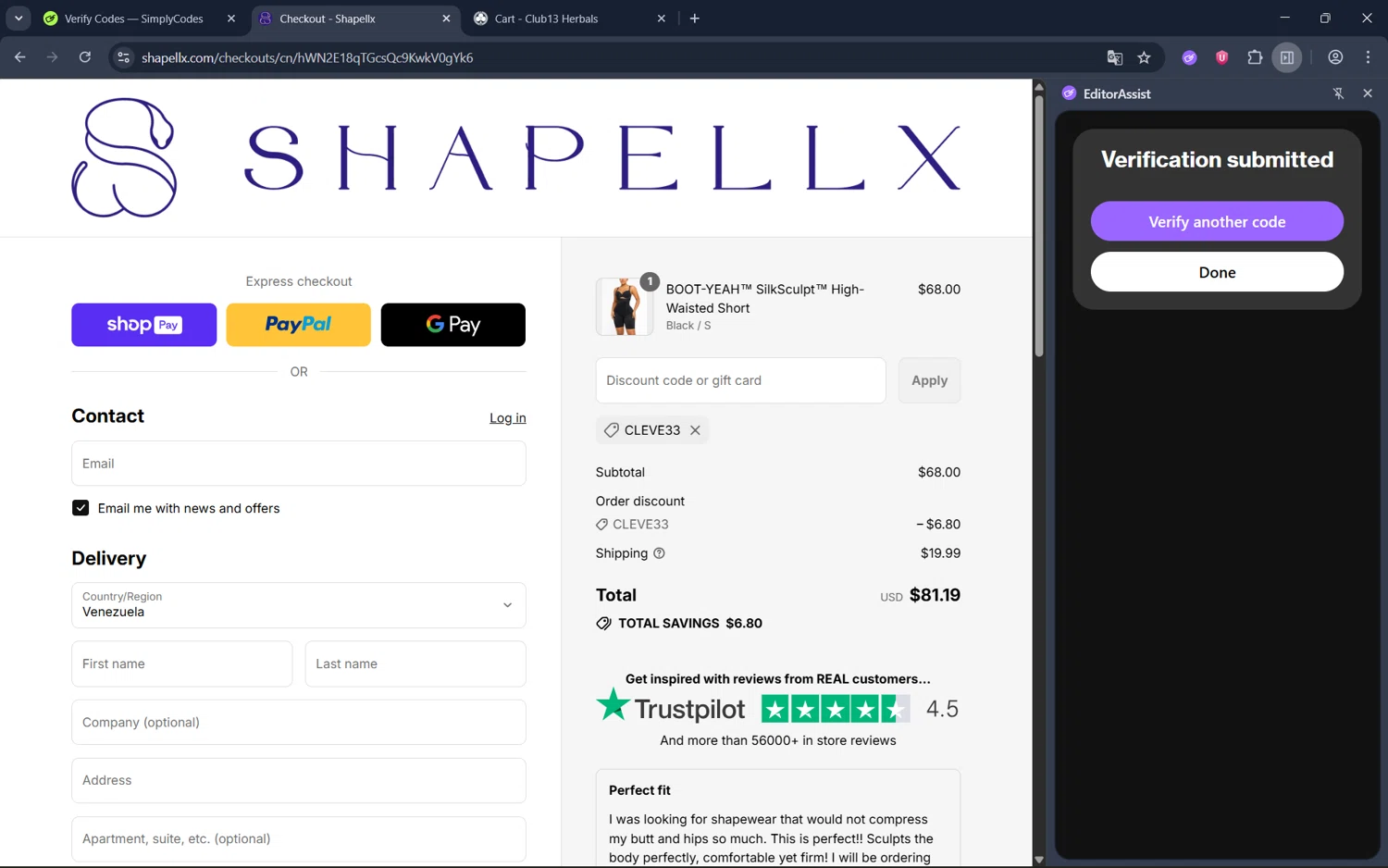The width and height of the screenshot is (1388, 868).
Task: Bookmark this page with star icon
Action: (1144, 57)
